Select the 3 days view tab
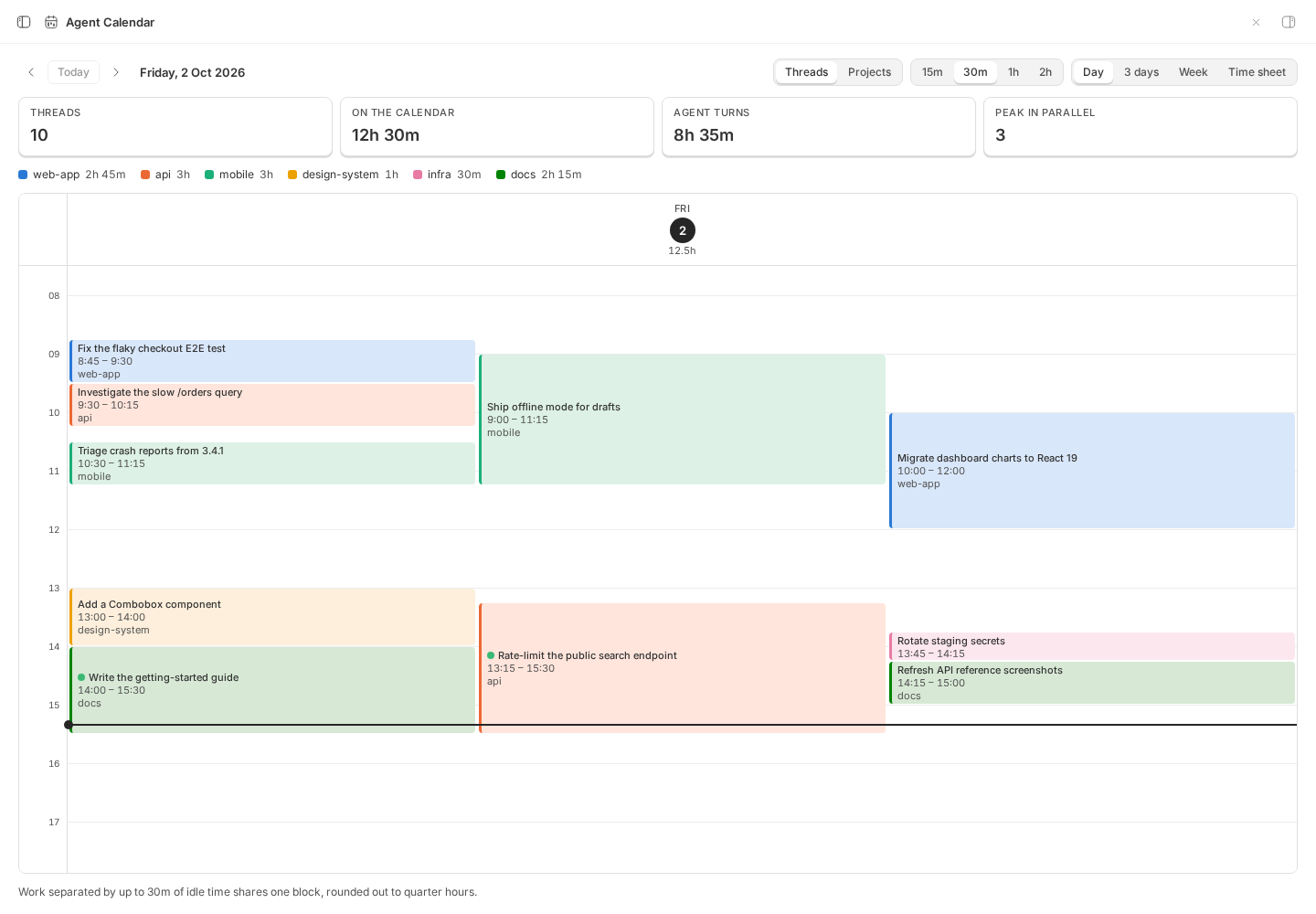Viewport: 1316px width, 914px height. click(x=1141, y=72)
